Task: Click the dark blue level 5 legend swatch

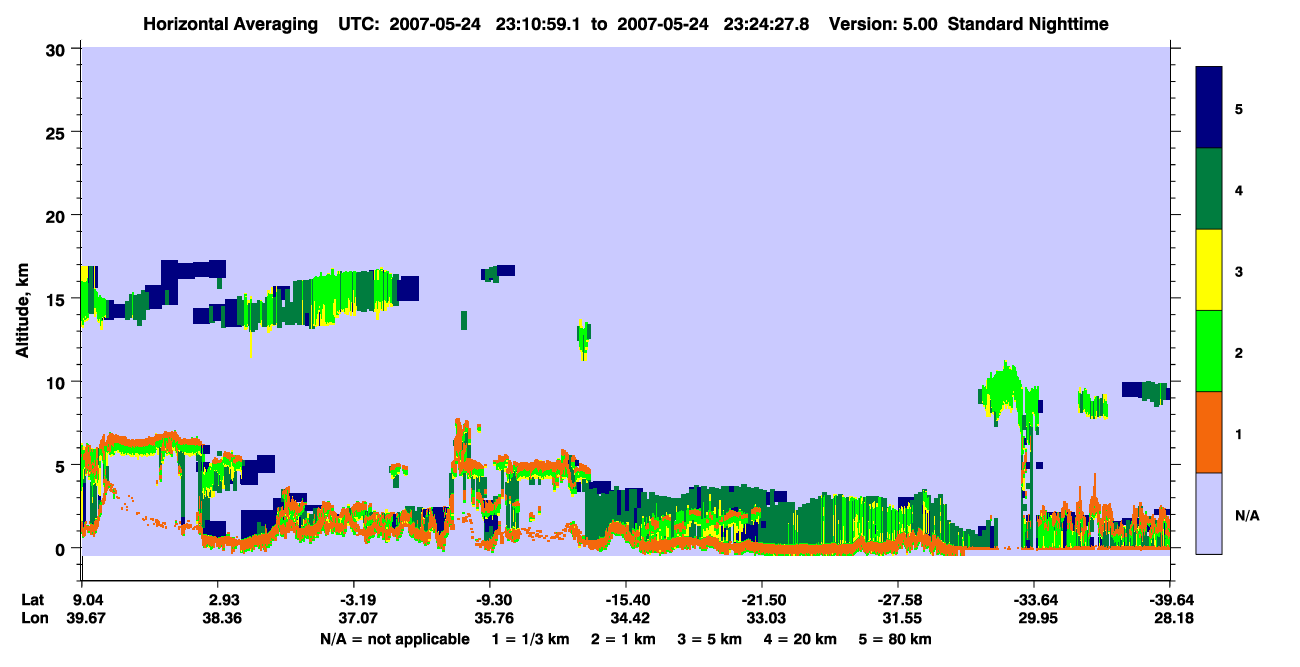Action: [x=1209, y=108]
